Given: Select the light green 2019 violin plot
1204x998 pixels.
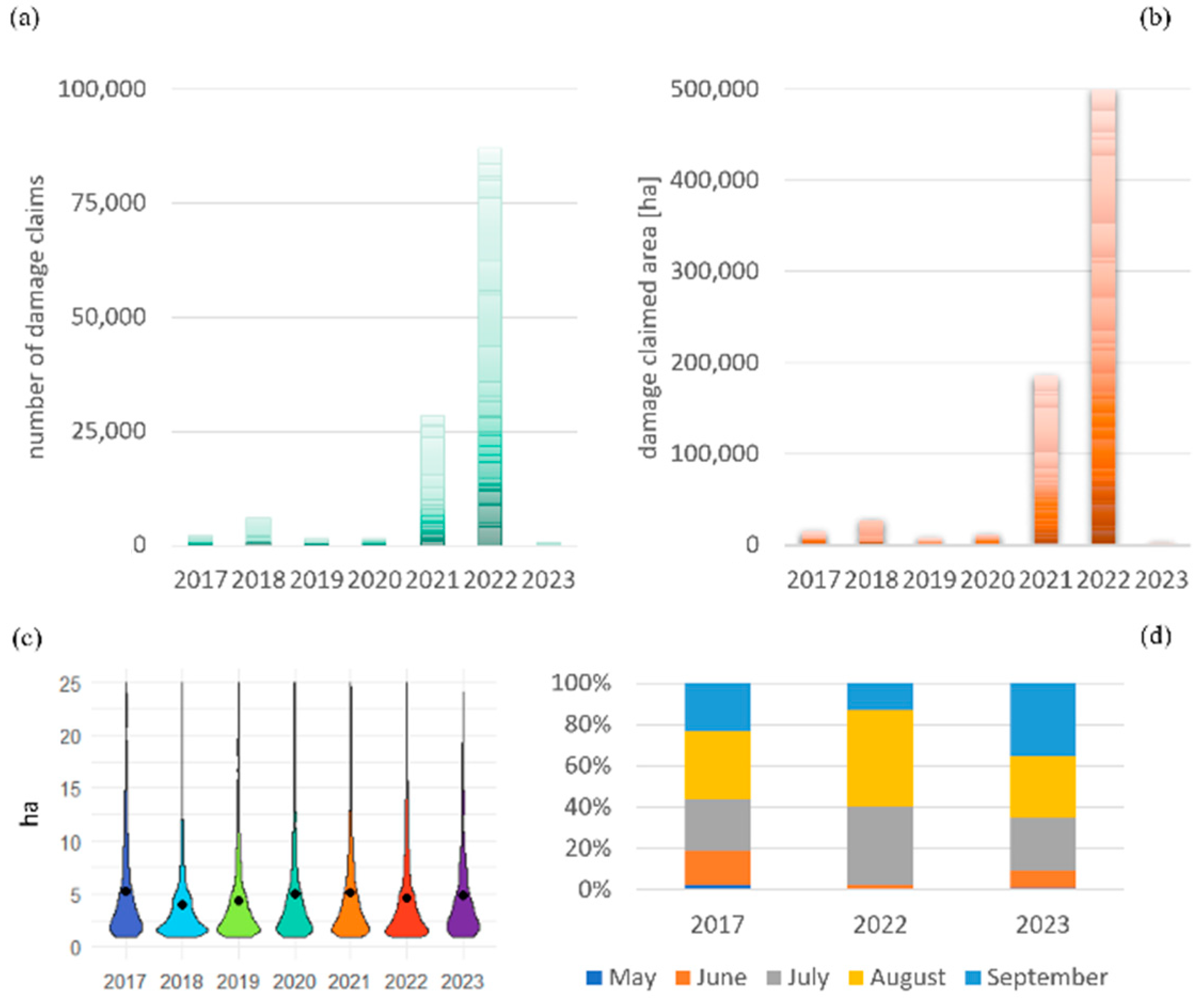Looking at the screenshot, I should pyautogui.click(x=238, y=921).
